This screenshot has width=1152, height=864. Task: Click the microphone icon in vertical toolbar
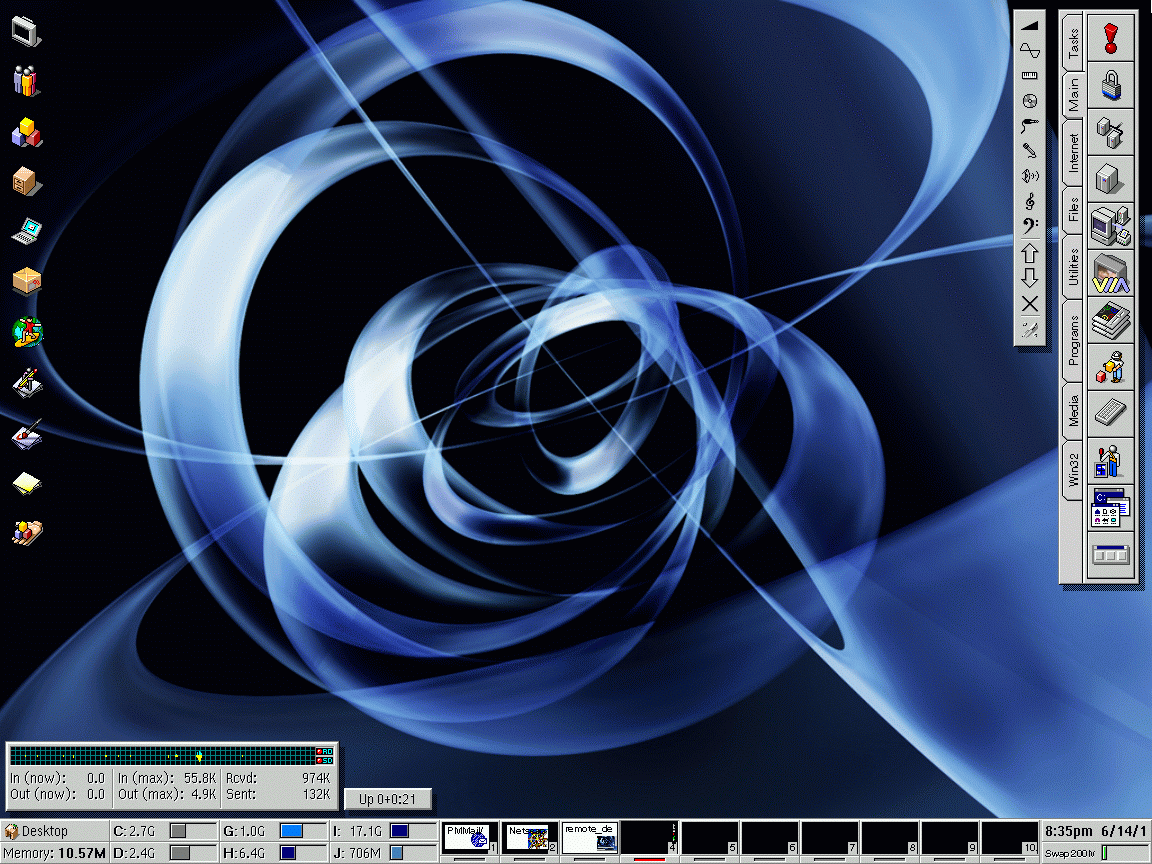coord(1029,151)
